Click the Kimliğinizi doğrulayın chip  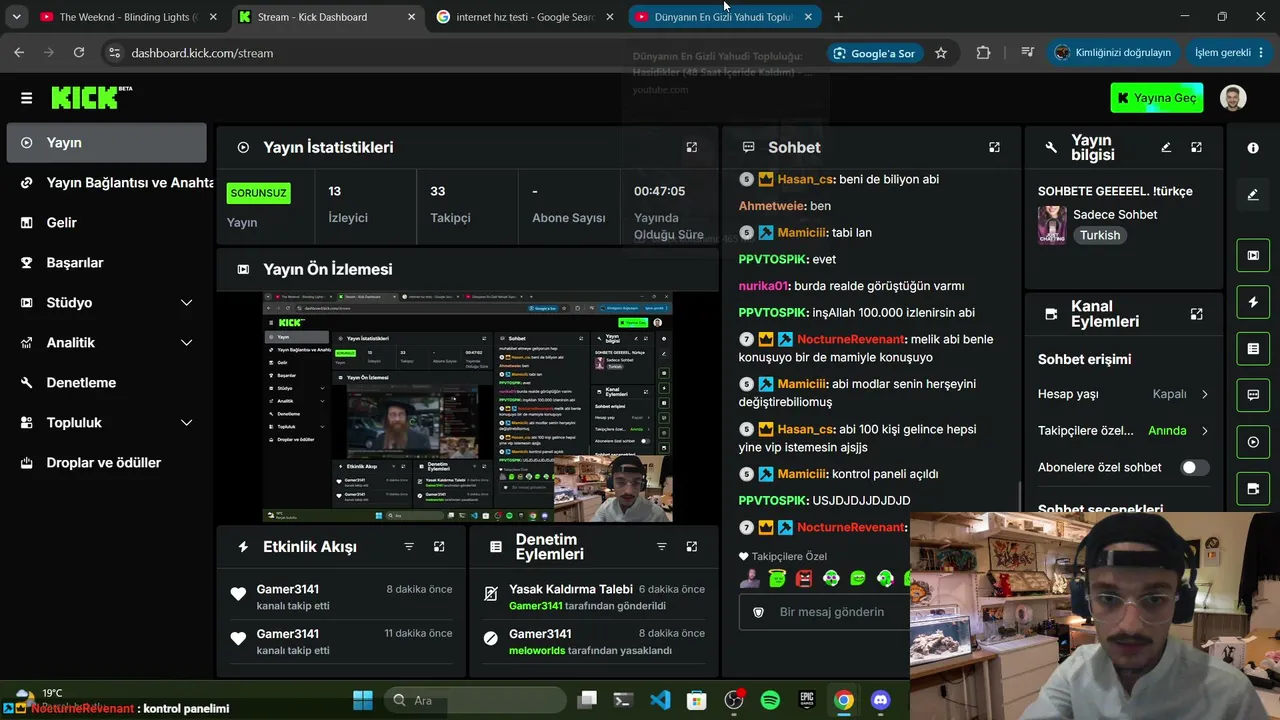point(1112,53)
